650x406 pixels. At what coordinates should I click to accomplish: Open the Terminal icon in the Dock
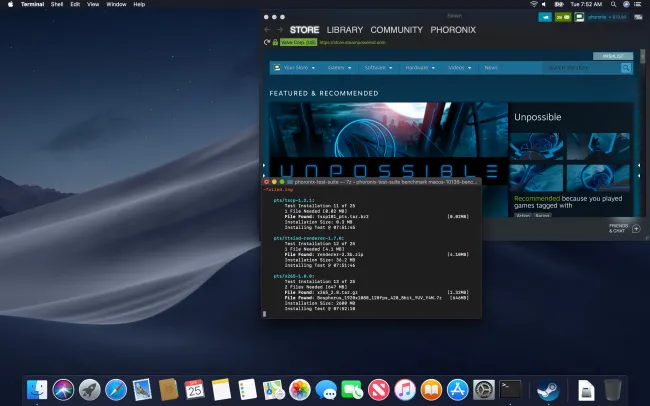tap(511, 389)
